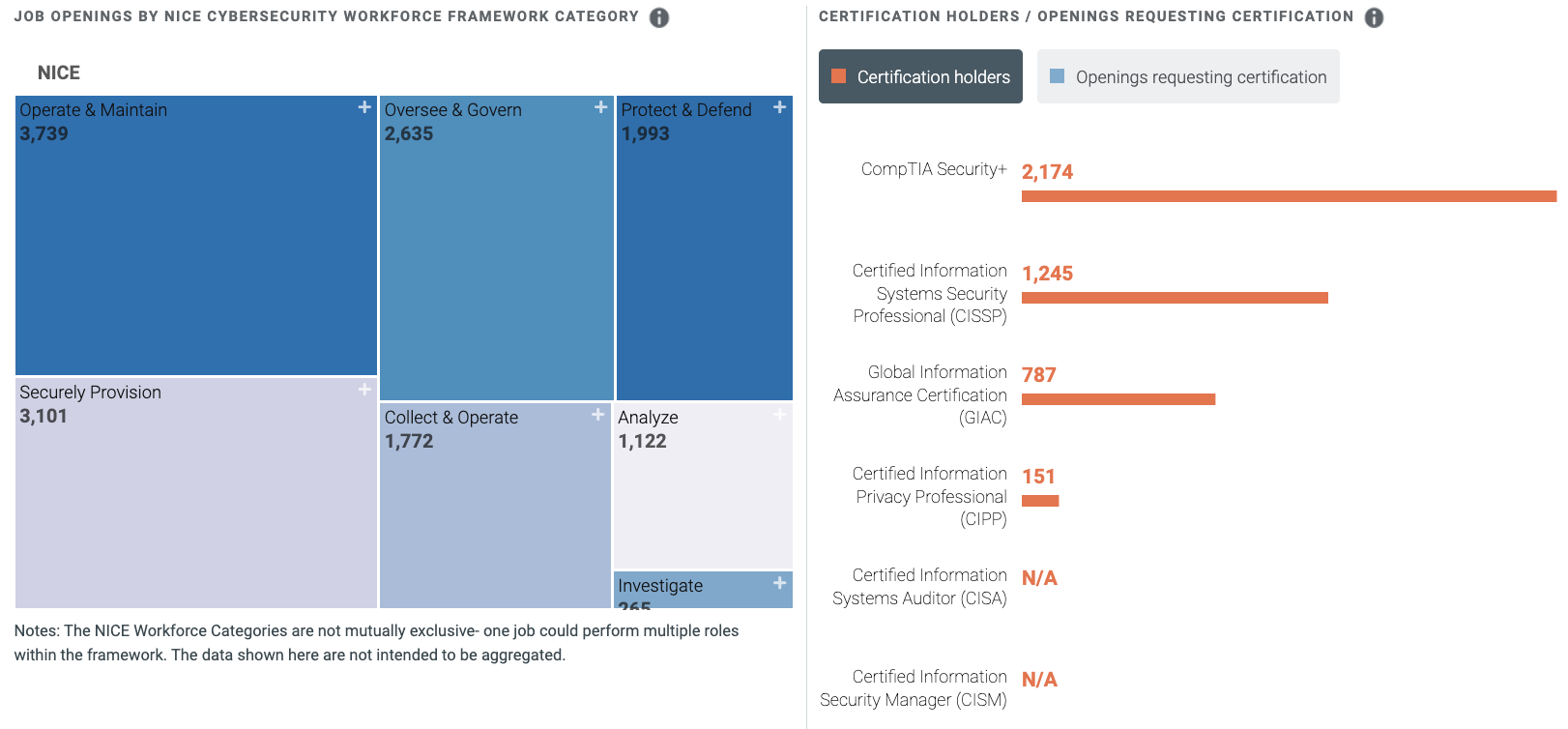Click the GIAC certification bar
This screenshot has width=1568, height=729.
[1118, 399]
